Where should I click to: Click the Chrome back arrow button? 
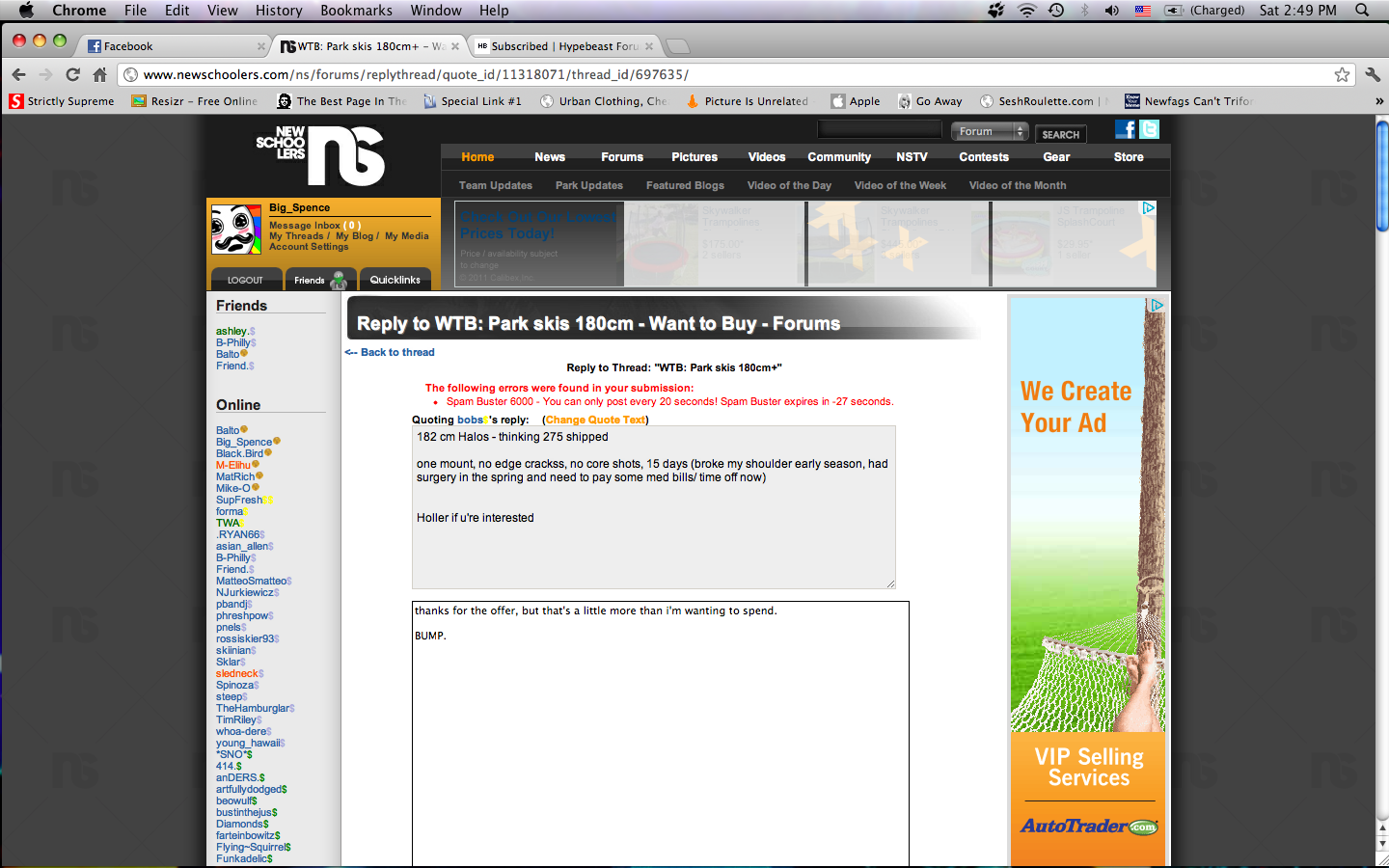click(x=18, y=74)
